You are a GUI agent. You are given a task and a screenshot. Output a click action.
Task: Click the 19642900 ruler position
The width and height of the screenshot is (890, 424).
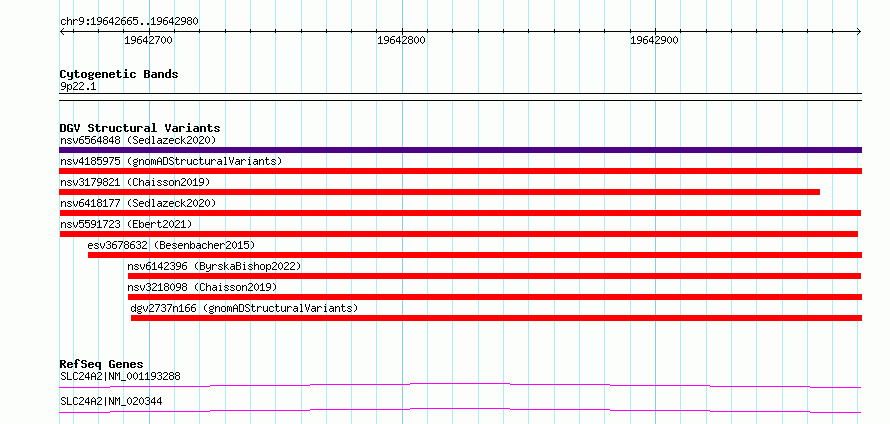tap(655, 40)
